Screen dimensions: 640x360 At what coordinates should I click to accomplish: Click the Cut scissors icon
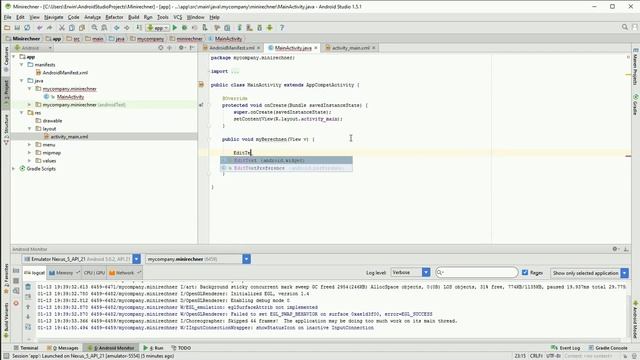pos(62,28)
